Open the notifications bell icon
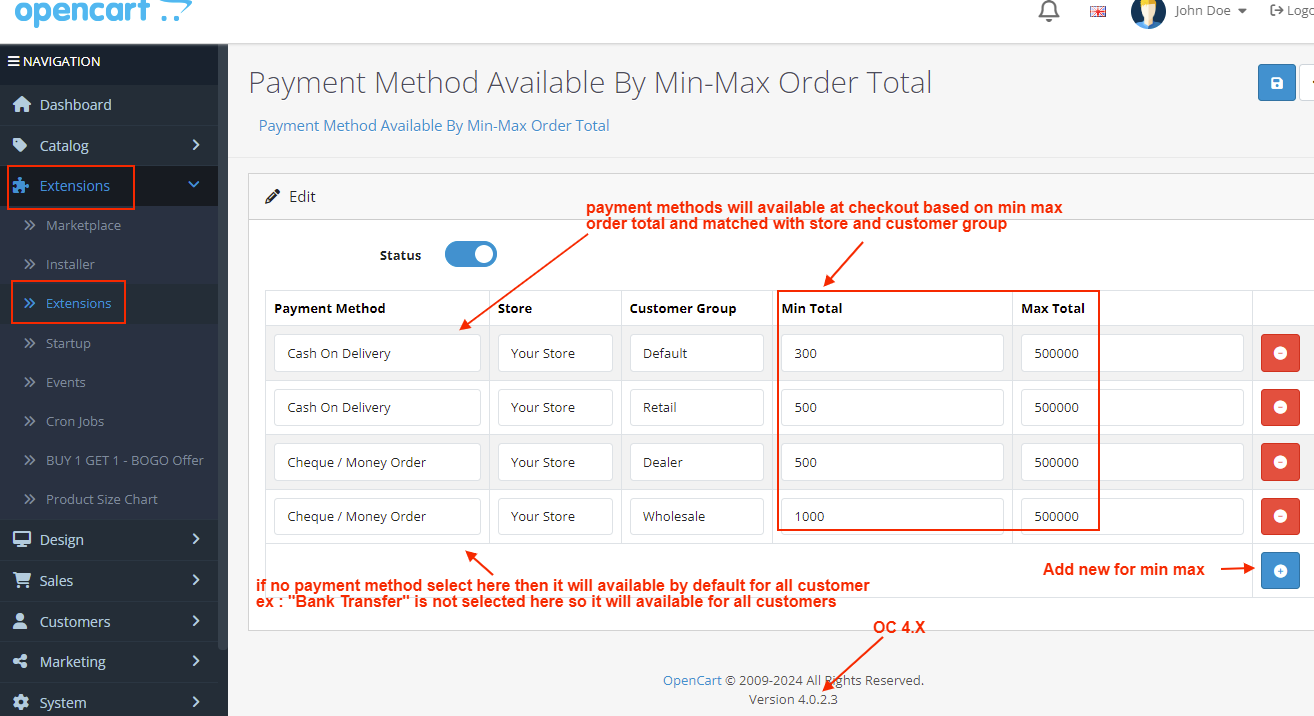 point(1049,12)
